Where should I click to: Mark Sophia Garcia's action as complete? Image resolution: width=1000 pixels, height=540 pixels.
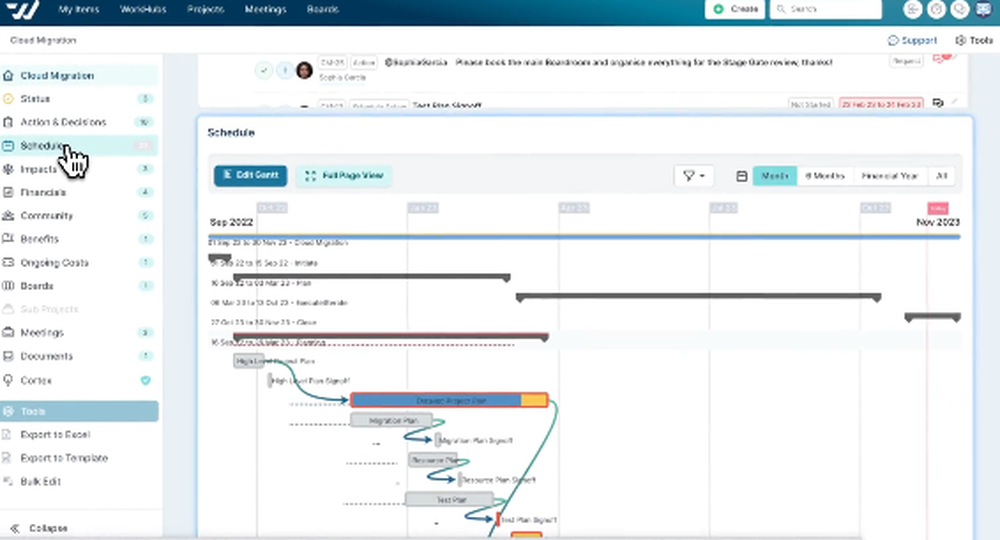pyautogui.click(x=263, y=70)
